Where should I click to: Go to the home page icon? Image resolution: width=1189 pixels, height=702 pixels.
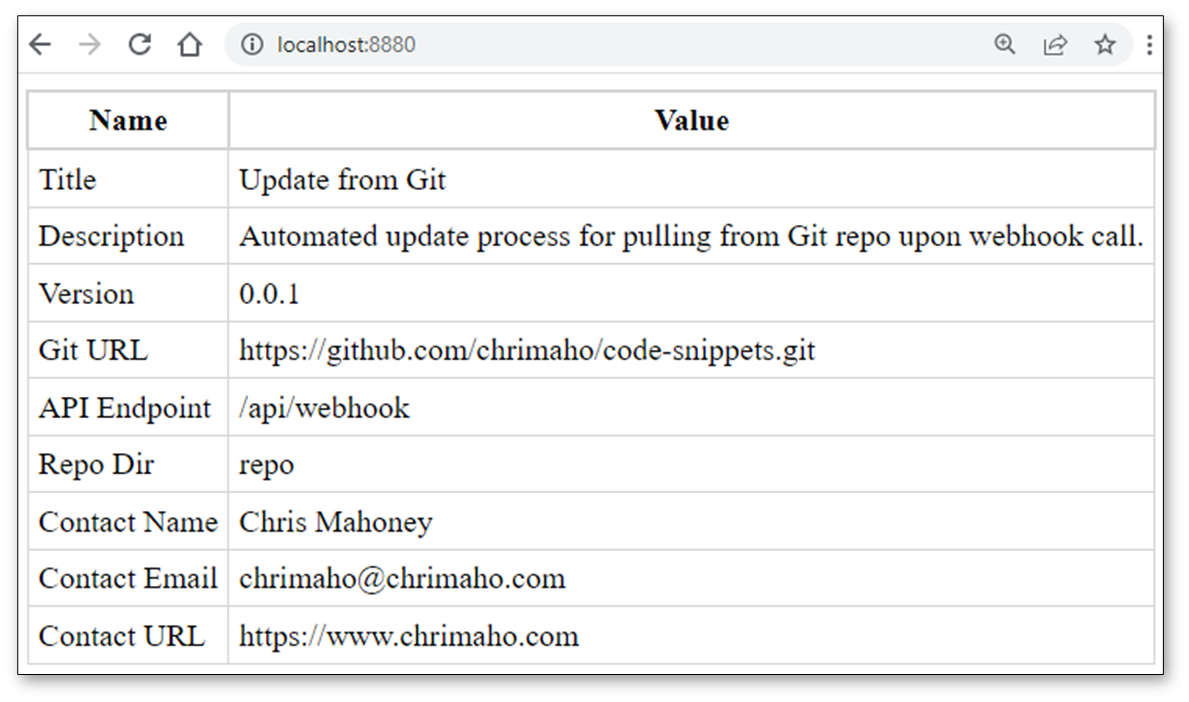[x=190, y=45]
